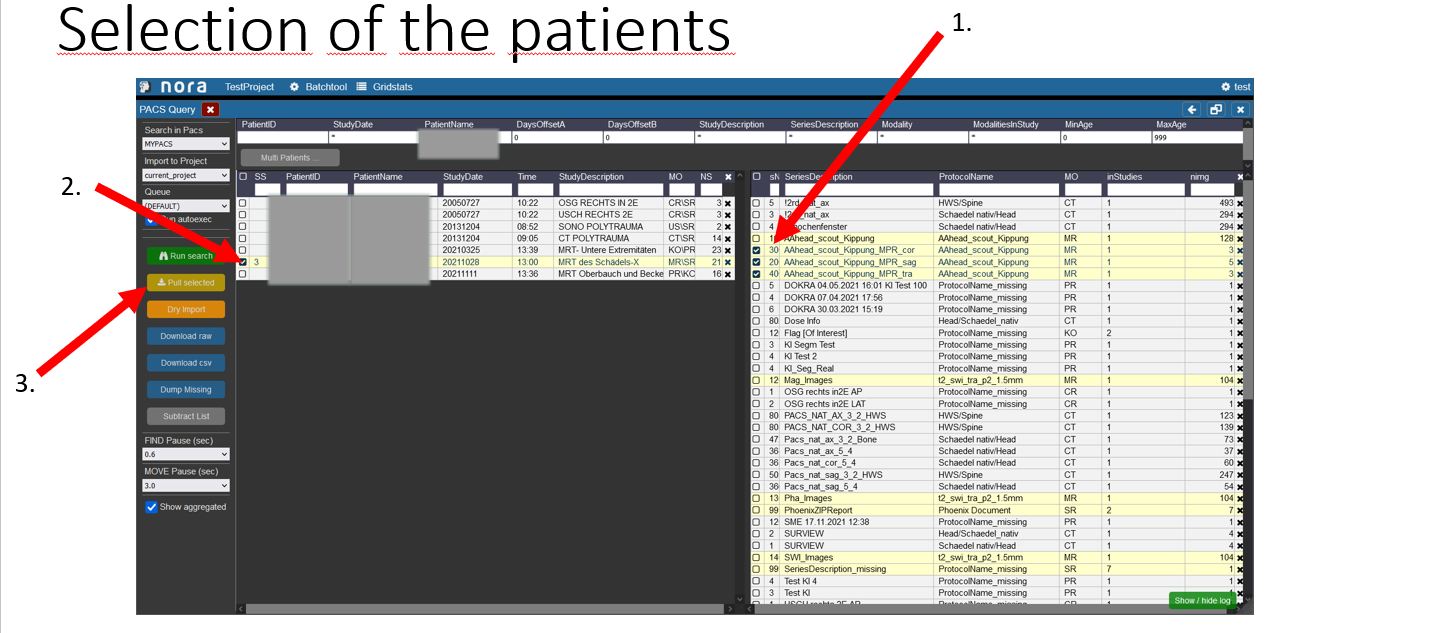Click the StudyDate query input field

pos(373,138)
